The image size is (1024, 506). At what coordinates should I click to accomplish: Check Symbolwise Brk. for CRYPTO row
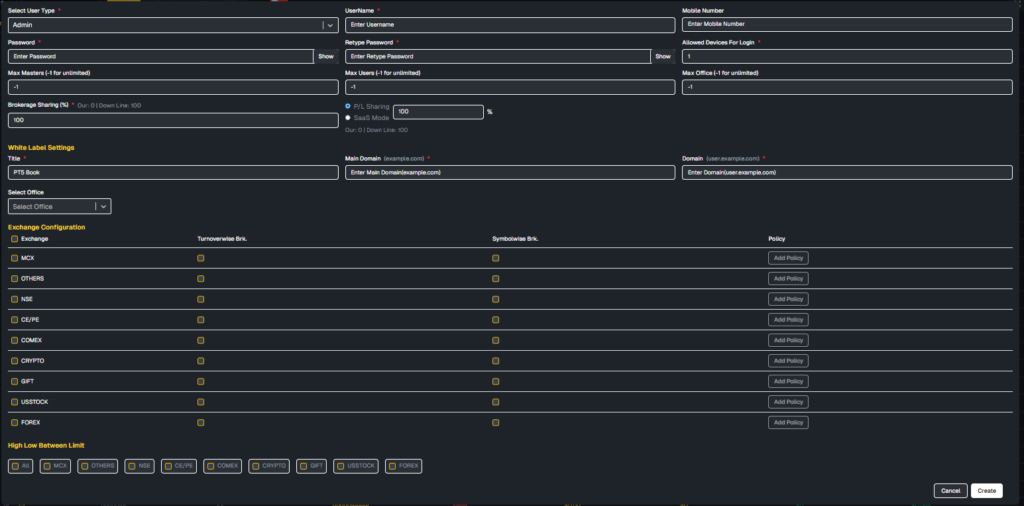click(496, 361)
